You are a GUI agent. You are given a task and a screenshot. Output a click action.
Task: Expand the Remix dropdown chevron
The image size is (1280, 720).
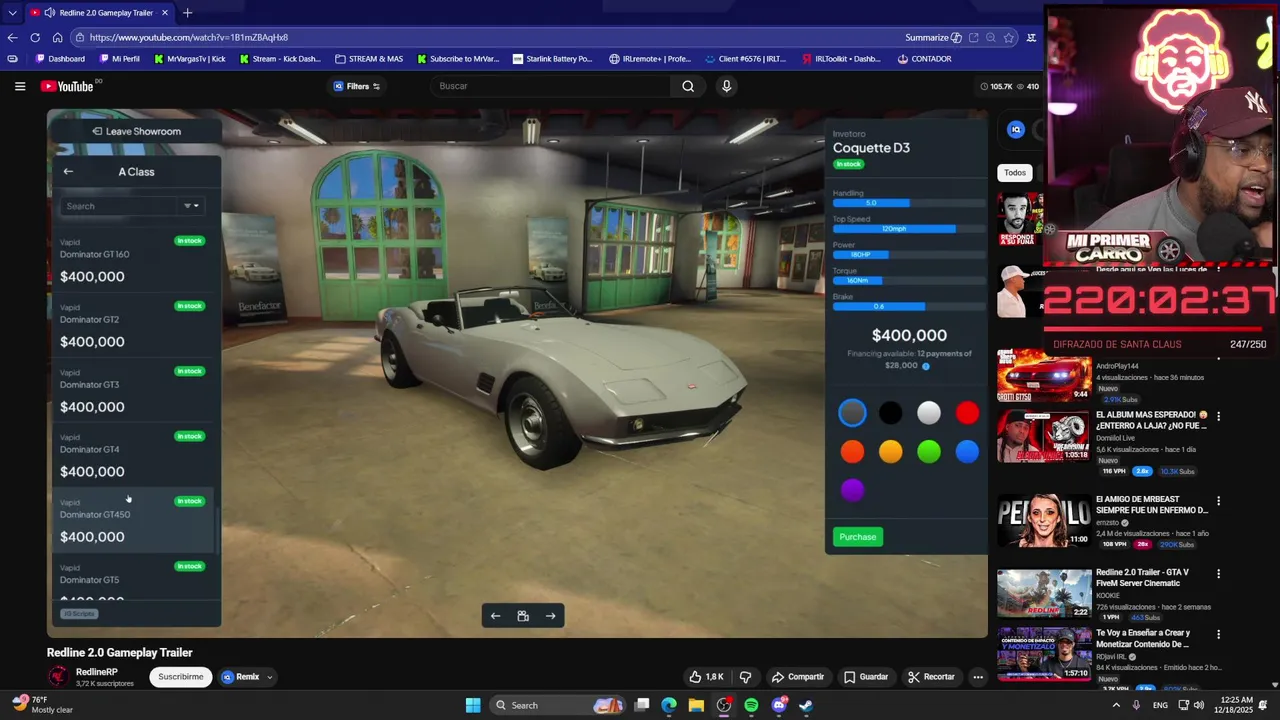point(269,677)
